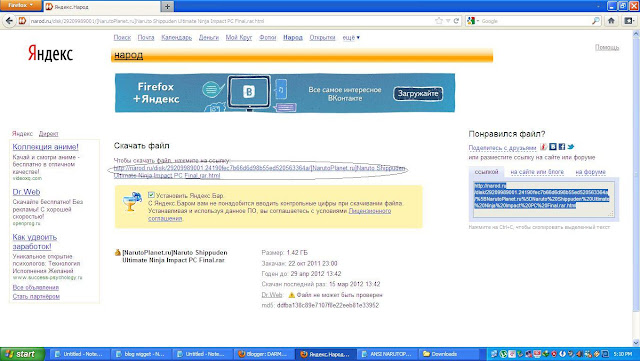Click the file archive icon

(x=118, y=252)
